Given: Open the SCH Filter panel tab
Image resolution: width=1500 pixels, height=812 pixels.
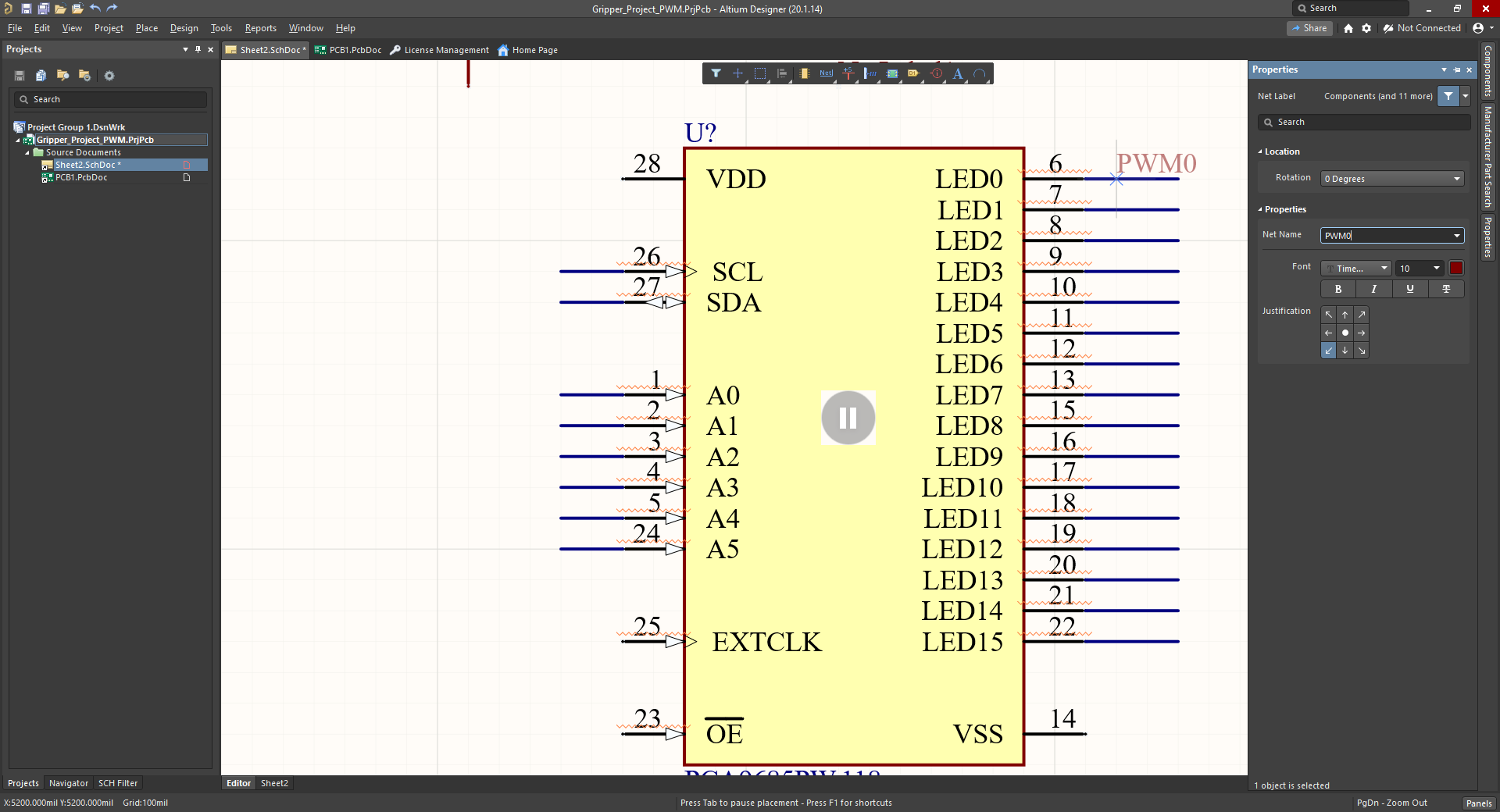Looking at the screenshot, I should (118, 783).
